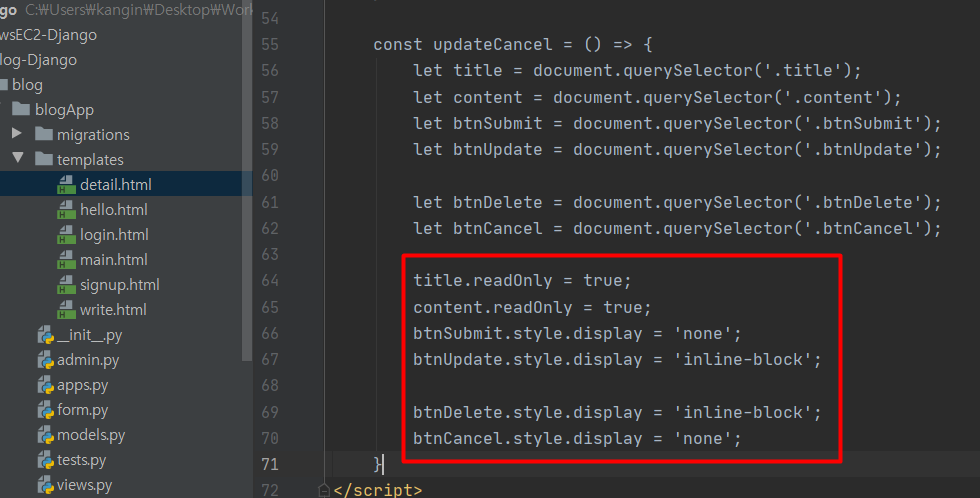Click the migrations folder icon
This screenshot has width=980, height=498.
[x=44, y=134]
